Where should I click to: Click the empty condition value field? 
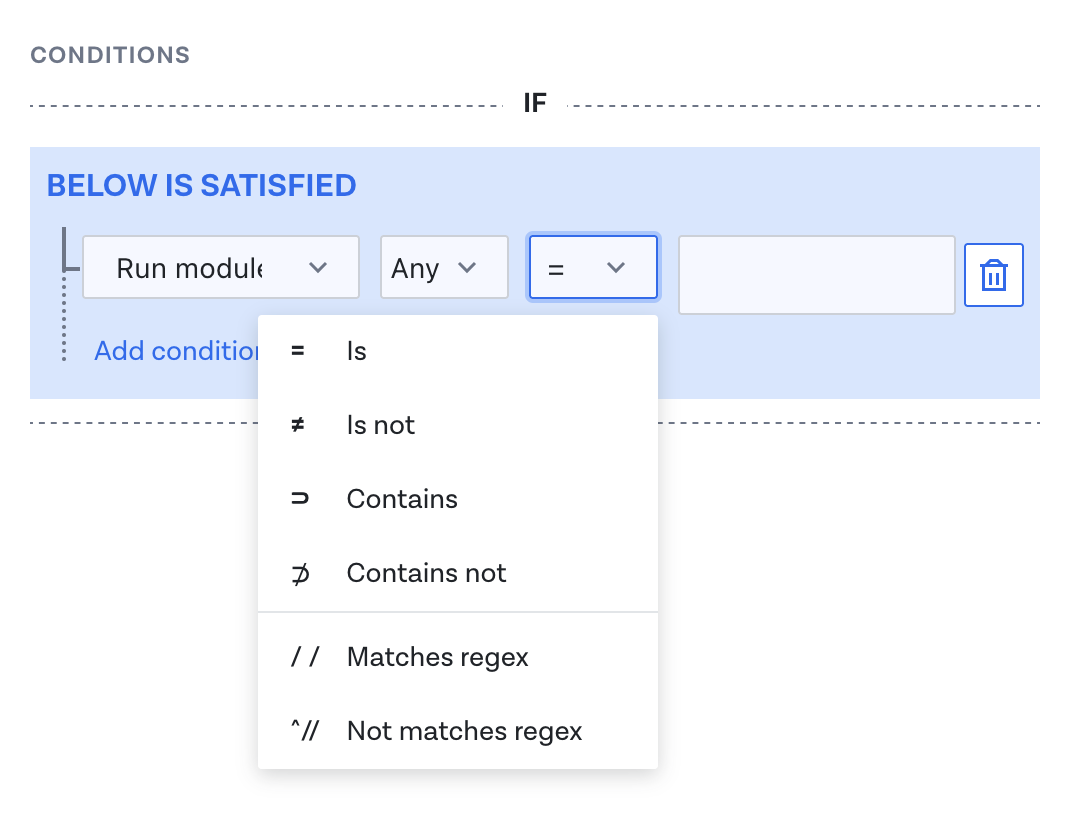816,275
